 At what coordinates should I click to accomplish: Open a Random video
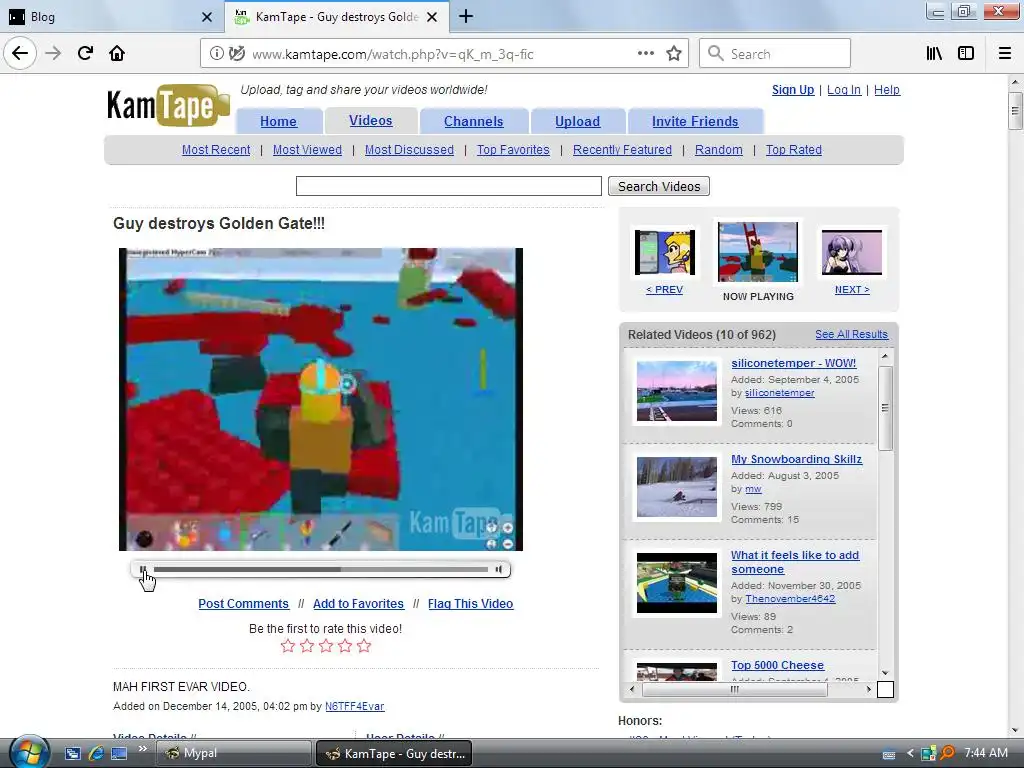click(718, 150)
